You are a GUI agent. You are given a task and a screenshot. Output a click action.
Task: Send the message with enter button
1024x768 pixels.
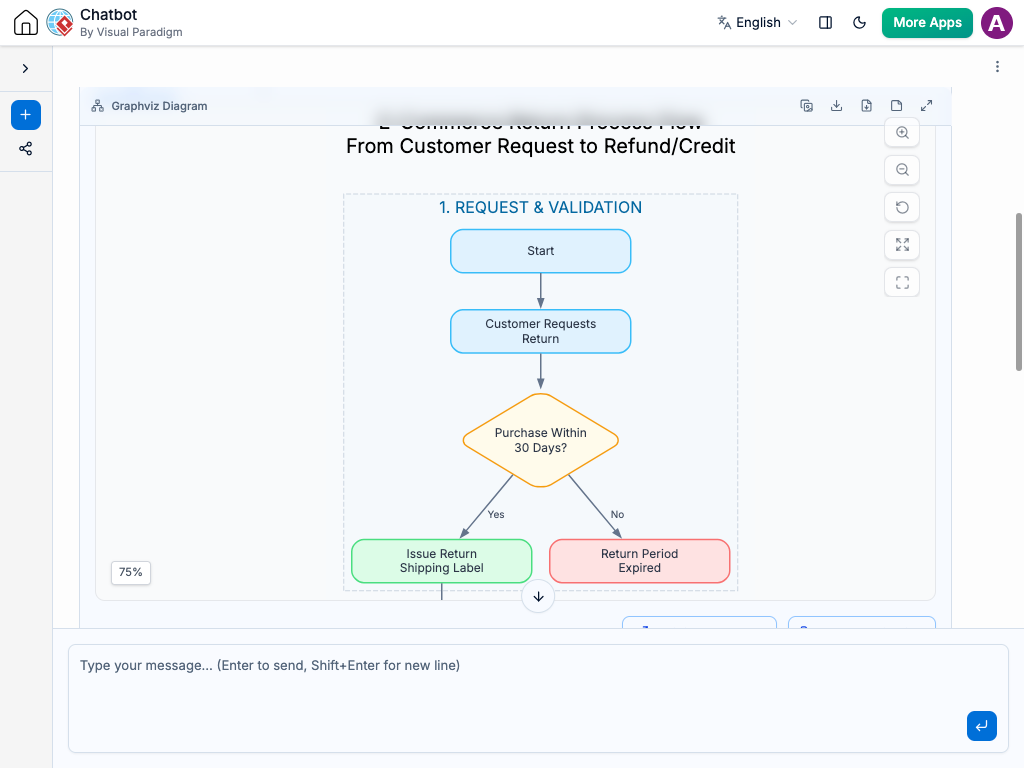click(982, 726)
